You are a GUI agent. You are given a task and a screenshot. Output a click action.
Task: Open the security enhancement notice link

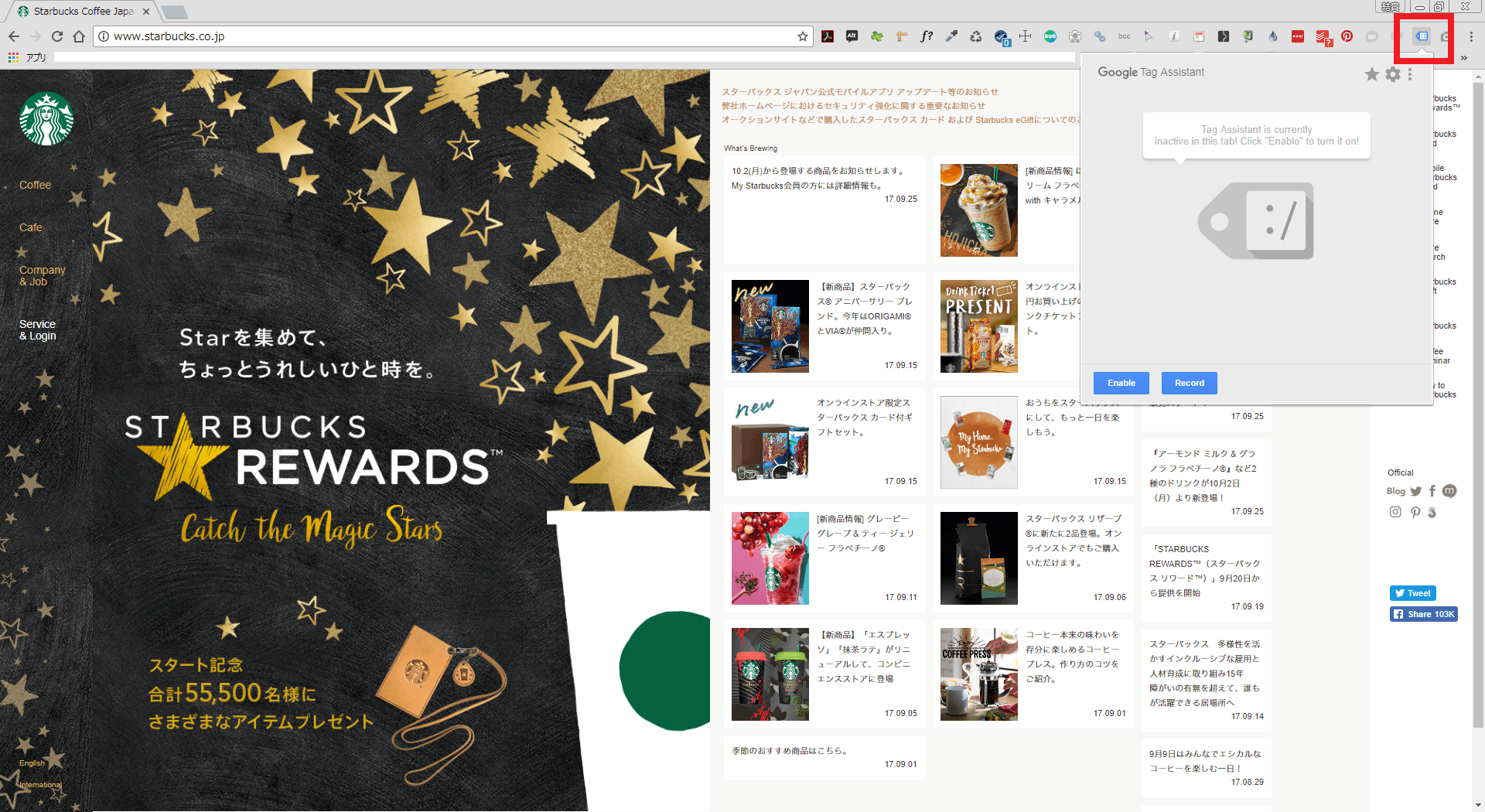(854, 106)
